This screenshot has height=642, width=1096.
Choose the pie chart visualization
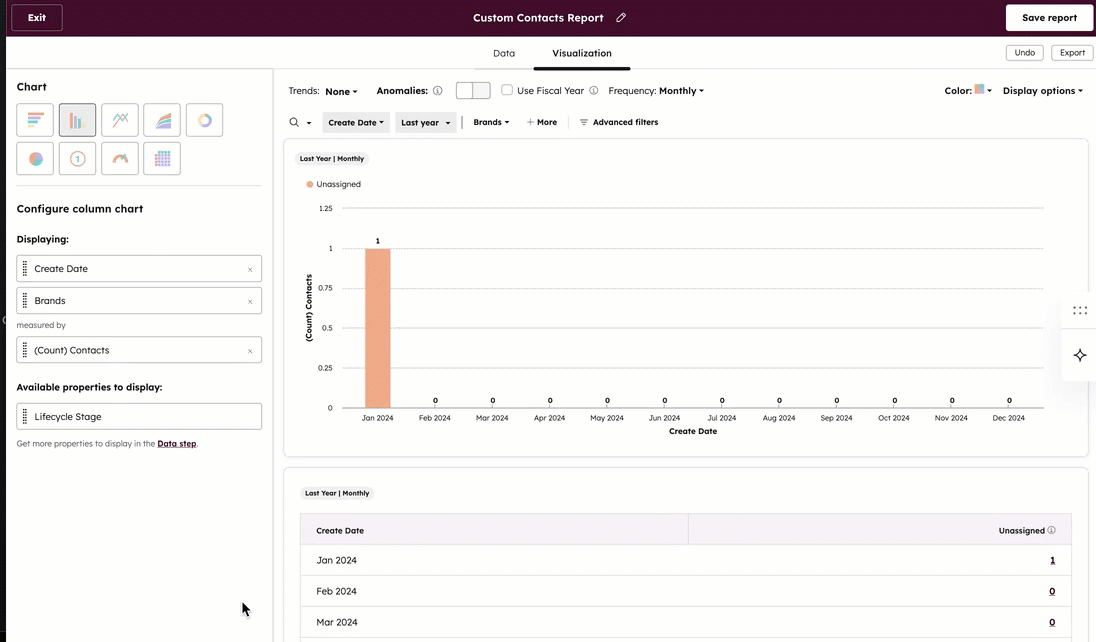[x=35, y=158]
